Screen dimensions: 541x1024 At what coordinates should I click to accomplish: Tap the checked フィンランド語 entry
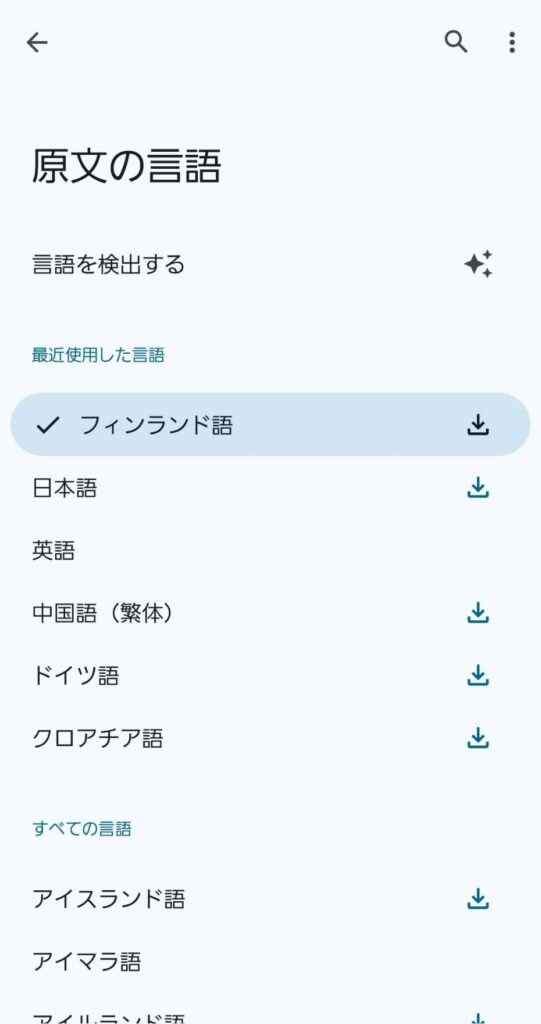[x=270, y=424]
